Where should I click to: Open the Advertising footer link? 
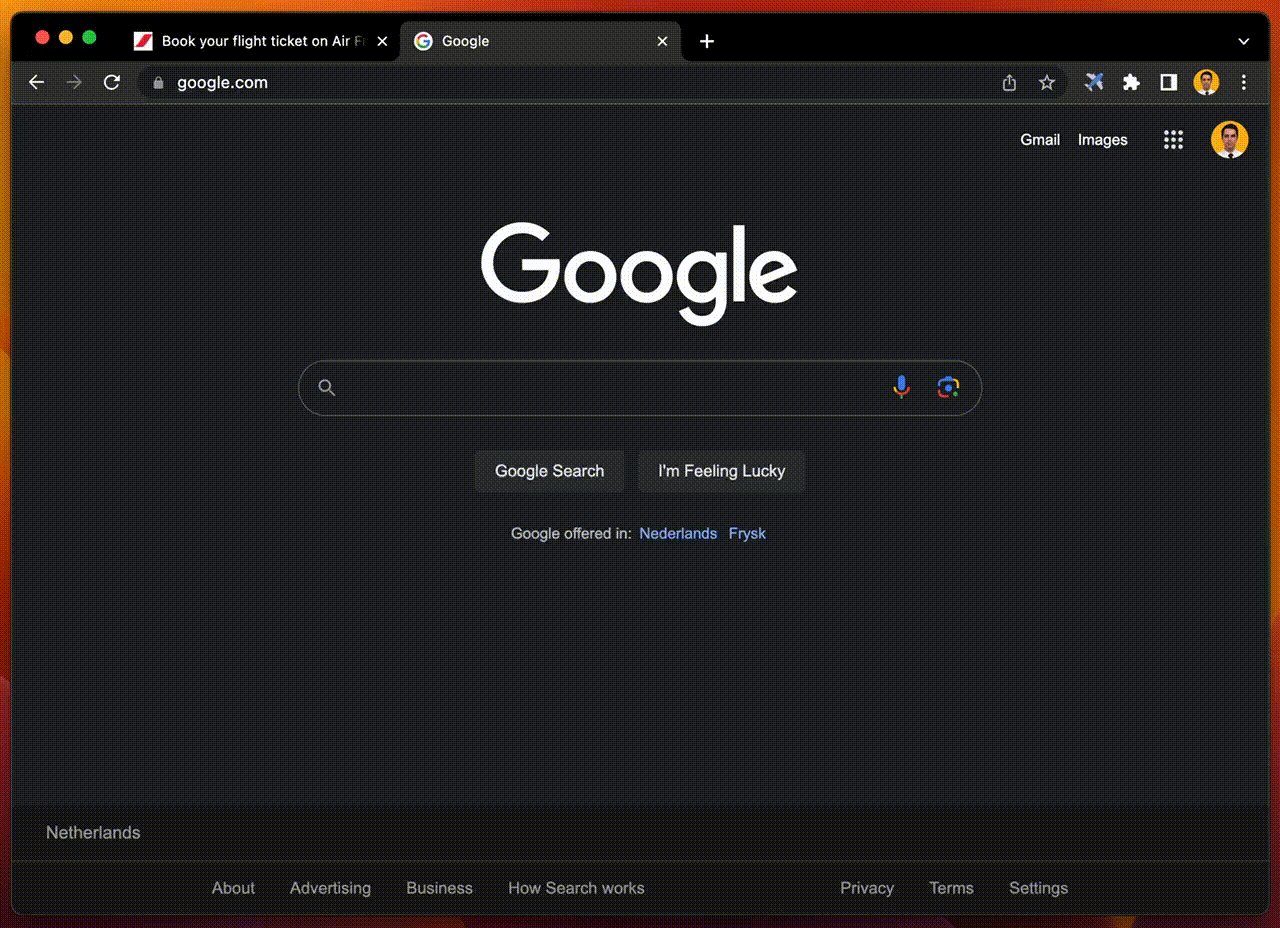click(330, 888)
